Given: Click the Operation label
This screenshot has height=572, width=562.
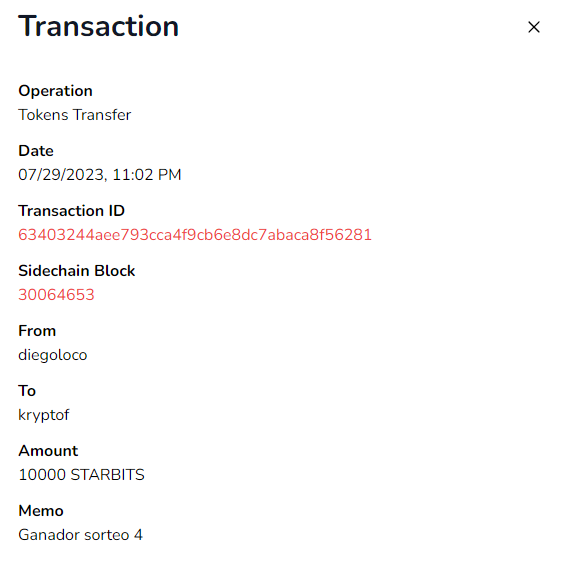Looking at the screenshot, I should pyautogui.click(x=55, y=91).
